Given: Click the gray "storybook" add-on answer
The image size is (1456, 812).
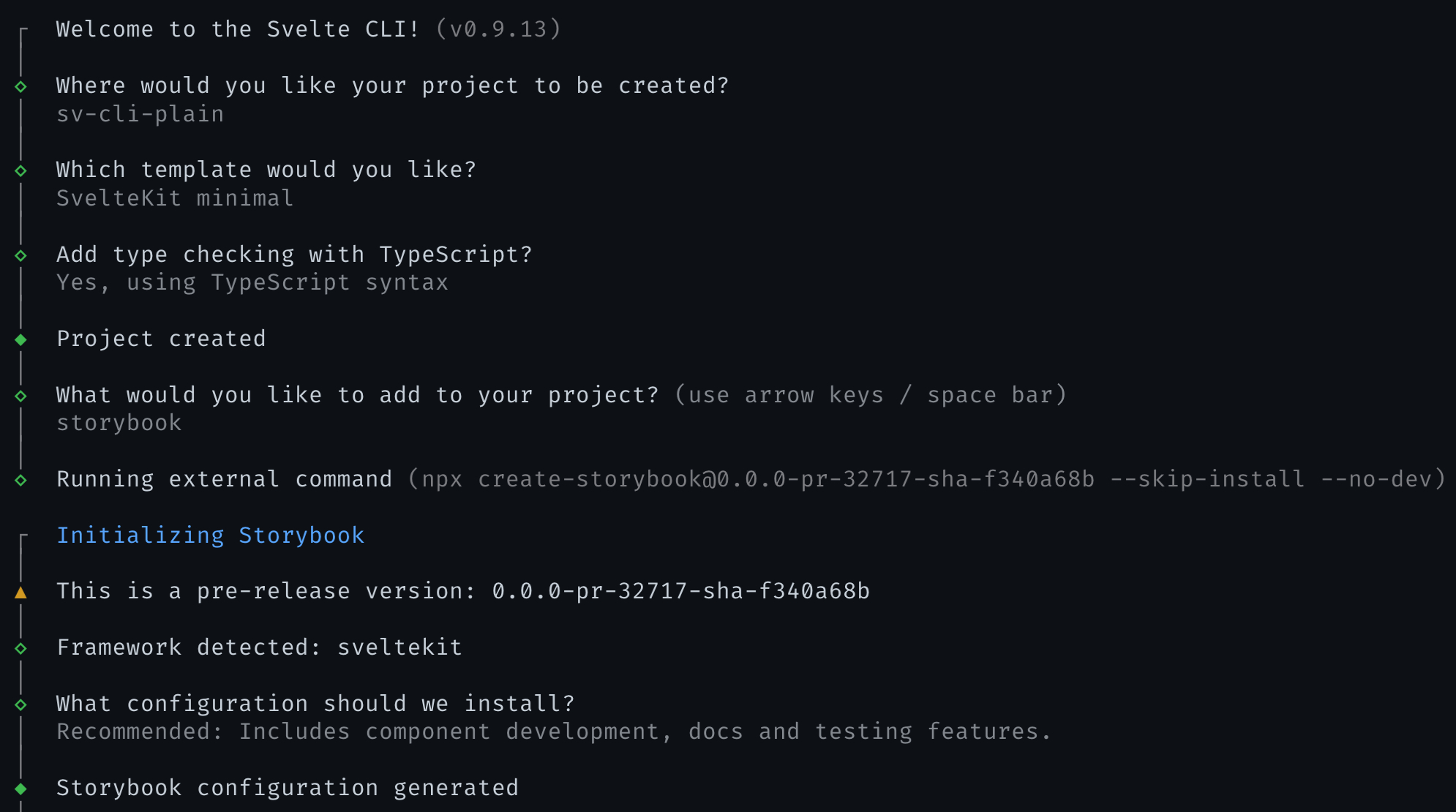Looking at the screenshot, I should tap(119, 423).
